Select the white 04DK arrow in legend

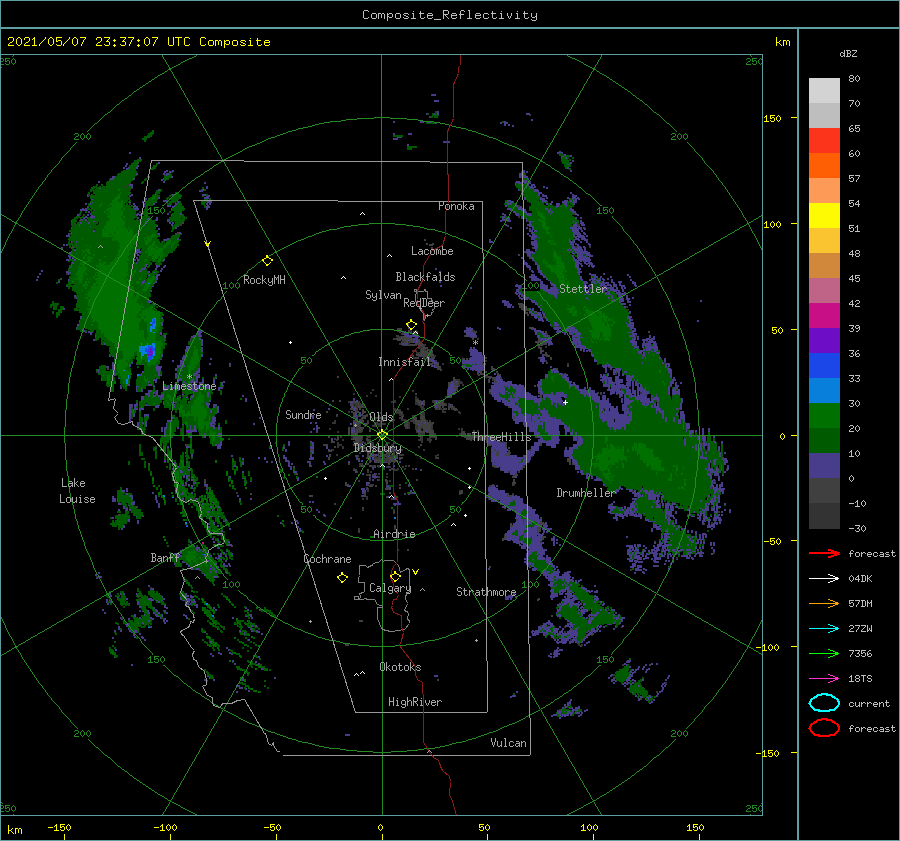pyautogui.click(x=824, y=578)
